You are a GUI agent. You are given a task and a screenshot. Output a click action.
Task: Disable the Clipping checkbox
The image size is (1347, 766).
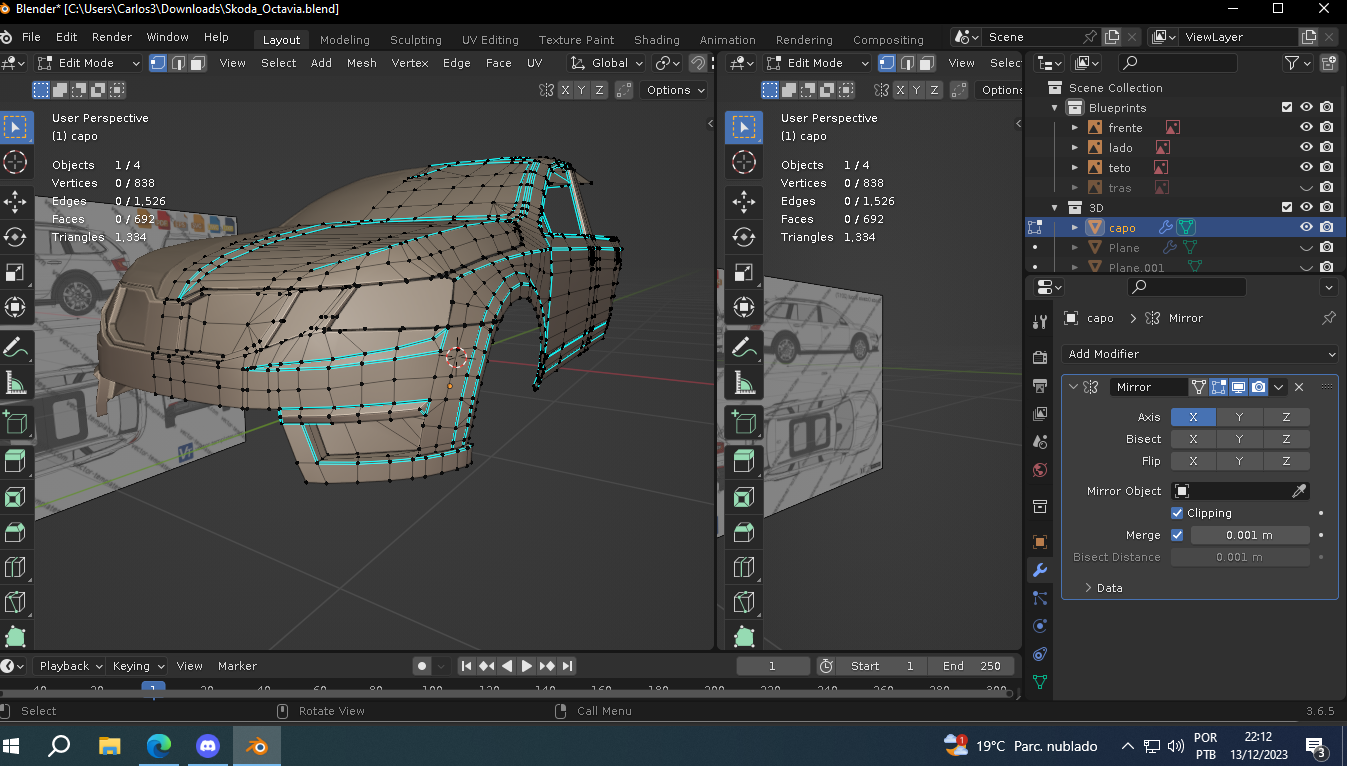pos(1177,513)
